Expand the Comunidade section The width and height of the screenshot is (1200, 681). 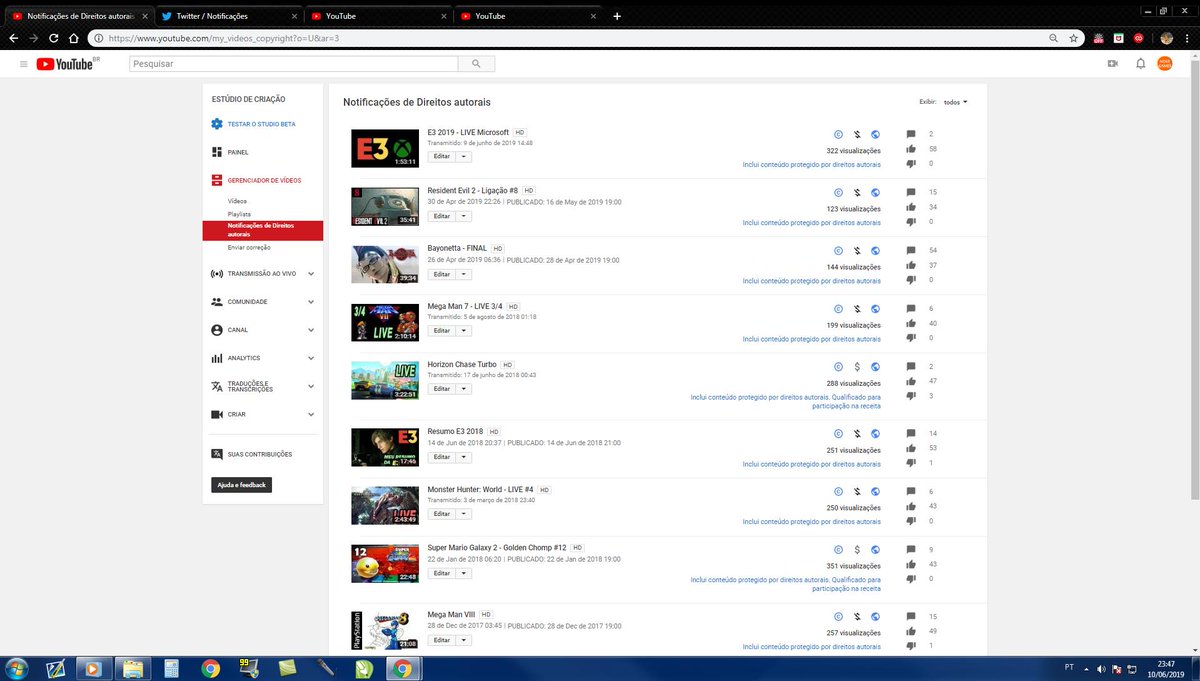tap(311, 301)
